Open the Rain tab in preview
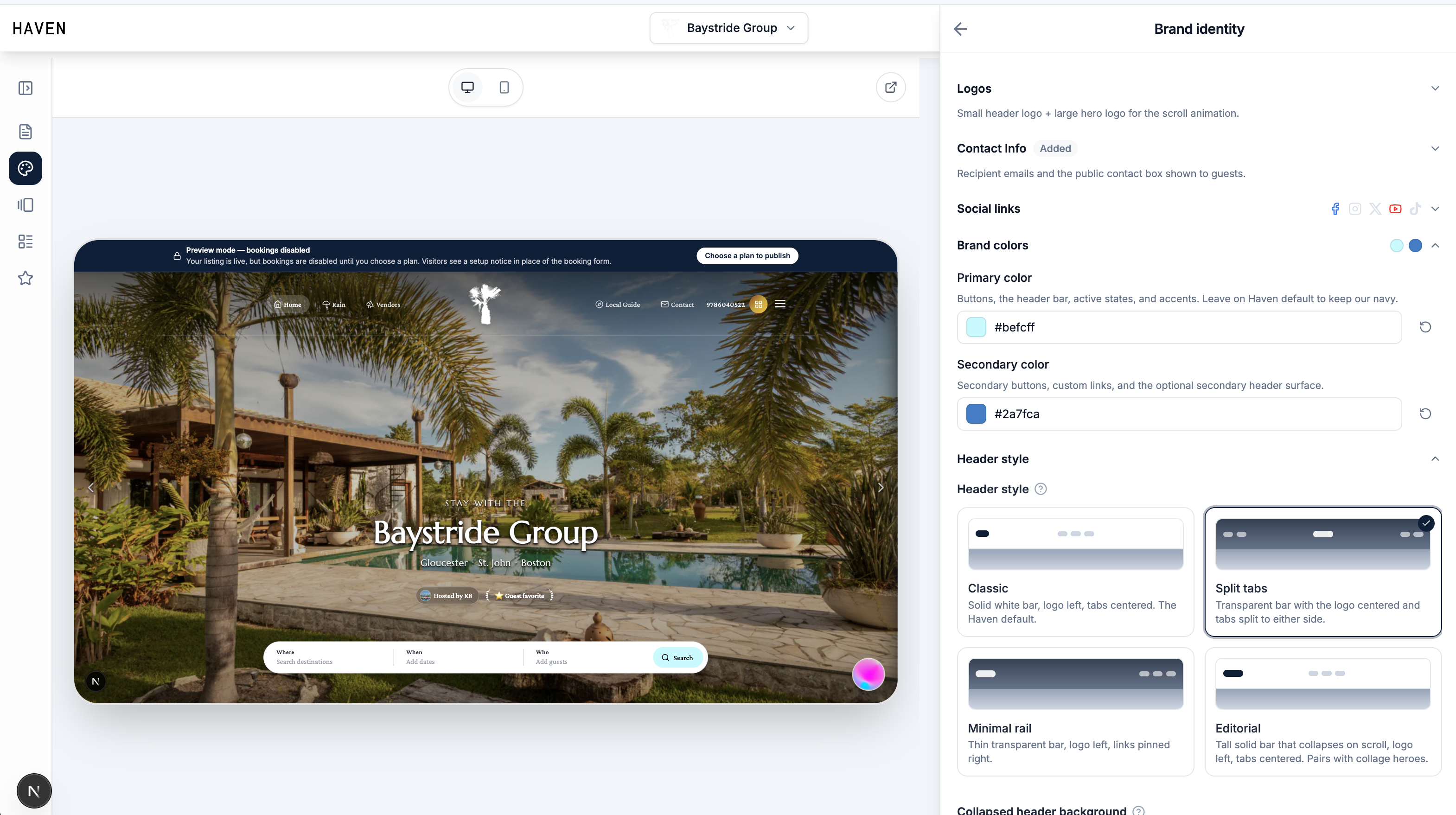The image size is (1456, 815). click(333, 304)
